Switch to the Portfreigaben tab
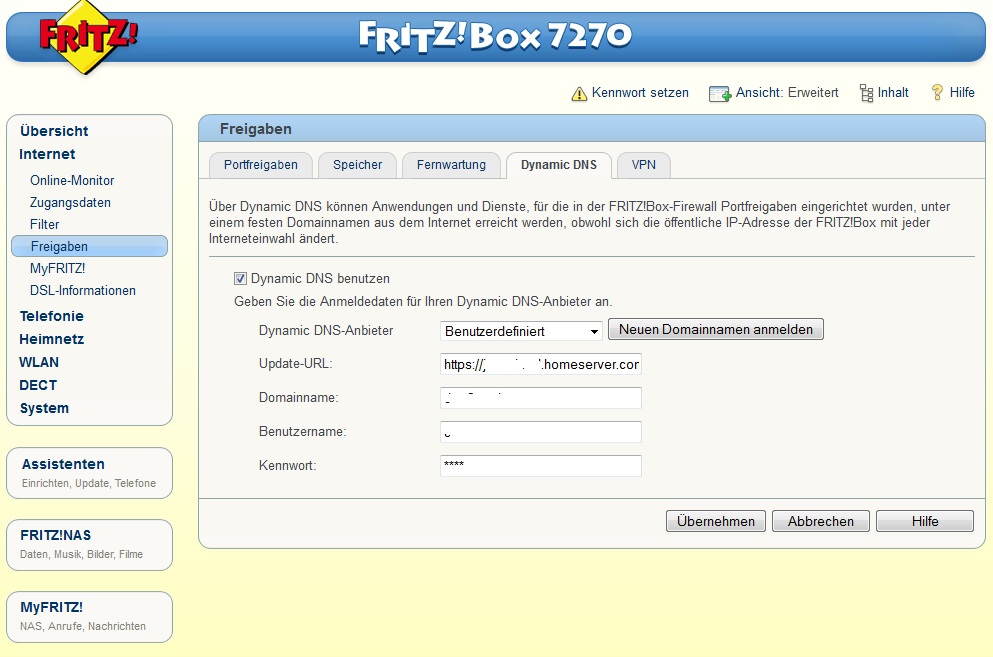This screenshot has width=993, height=657. [260, 165]
